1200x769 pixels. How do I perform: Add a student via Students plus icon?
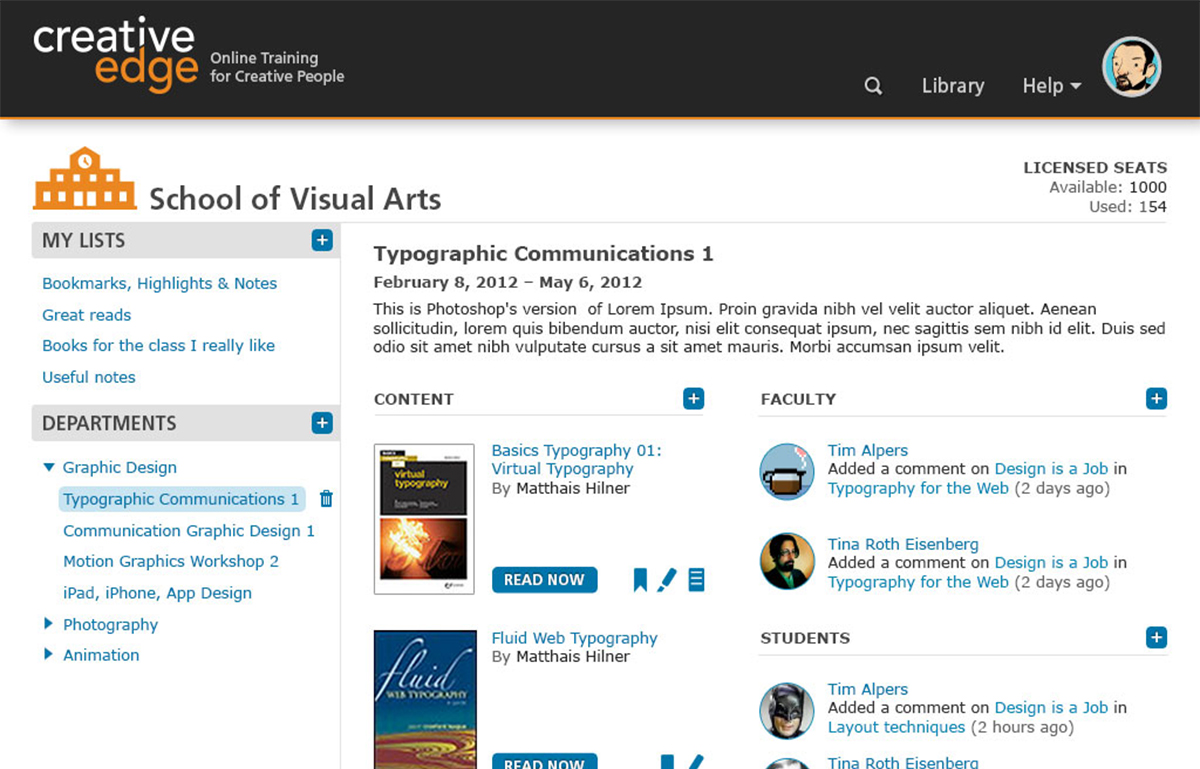(1156, 637)
